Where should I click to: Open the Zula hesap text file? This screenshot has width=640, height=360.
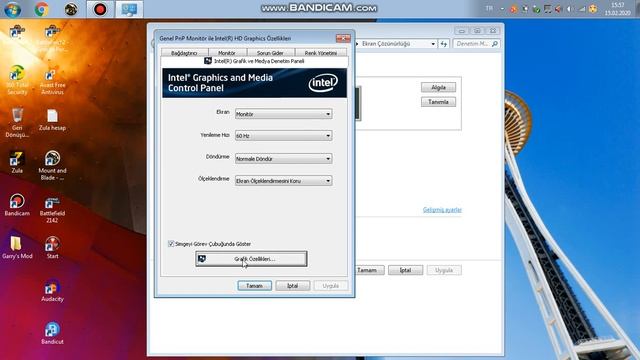coord(52,120)
